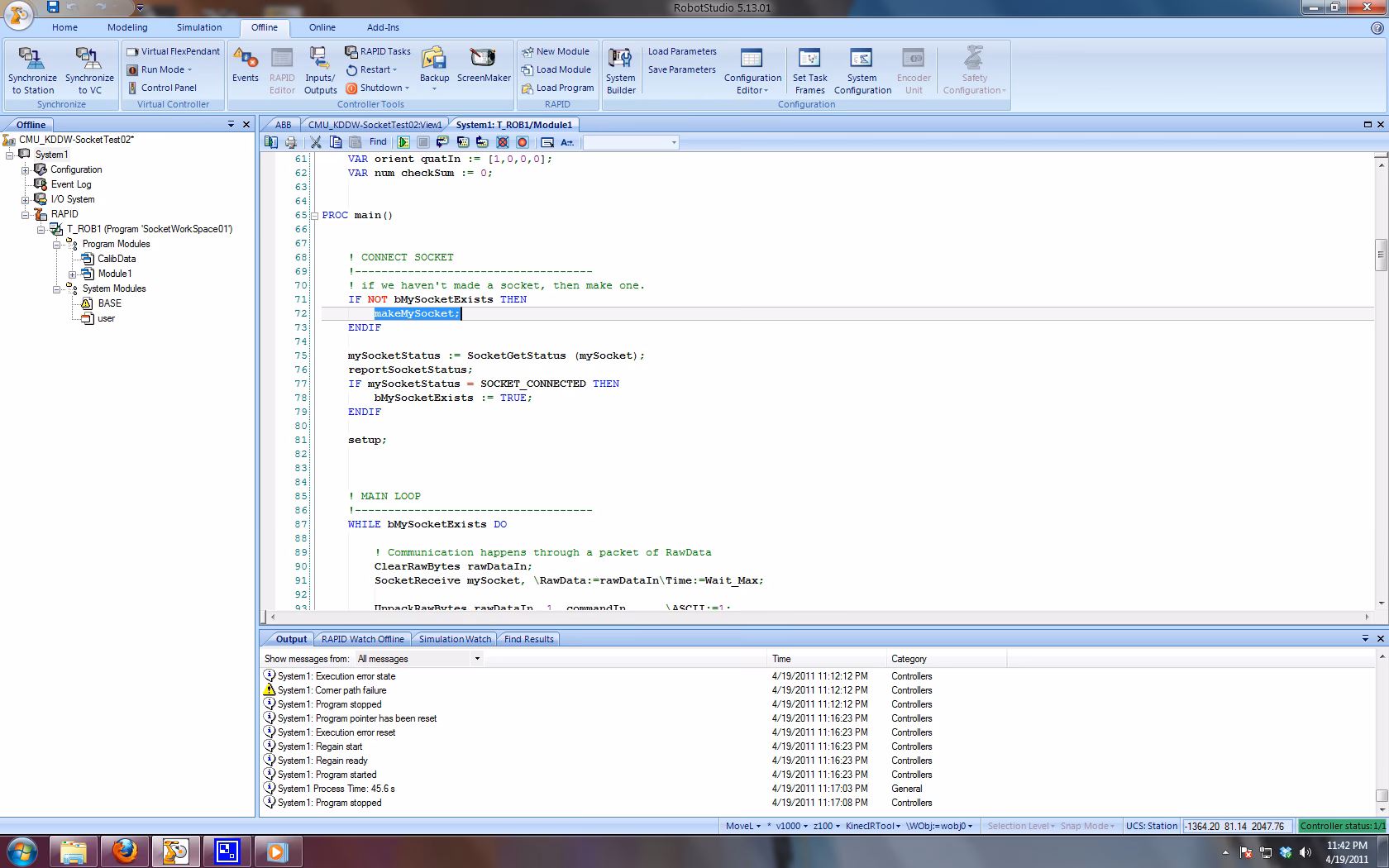This screenshot has width=1389, height=868.
Task: Open System Configuration
Action: click(x=862, y=70)
